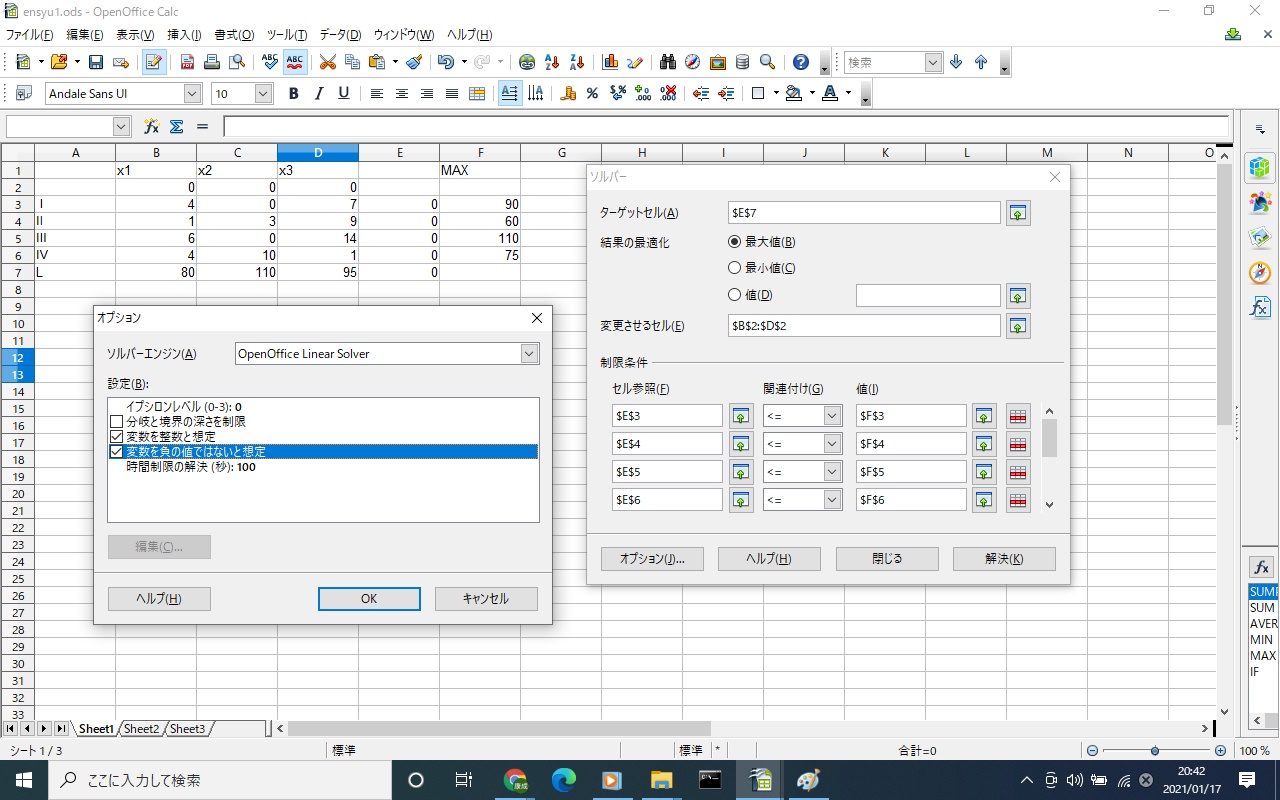Click the Save document icon
Image resolution: width=1280 pixels, height=800 pixels.
click(x=96, y=62)
